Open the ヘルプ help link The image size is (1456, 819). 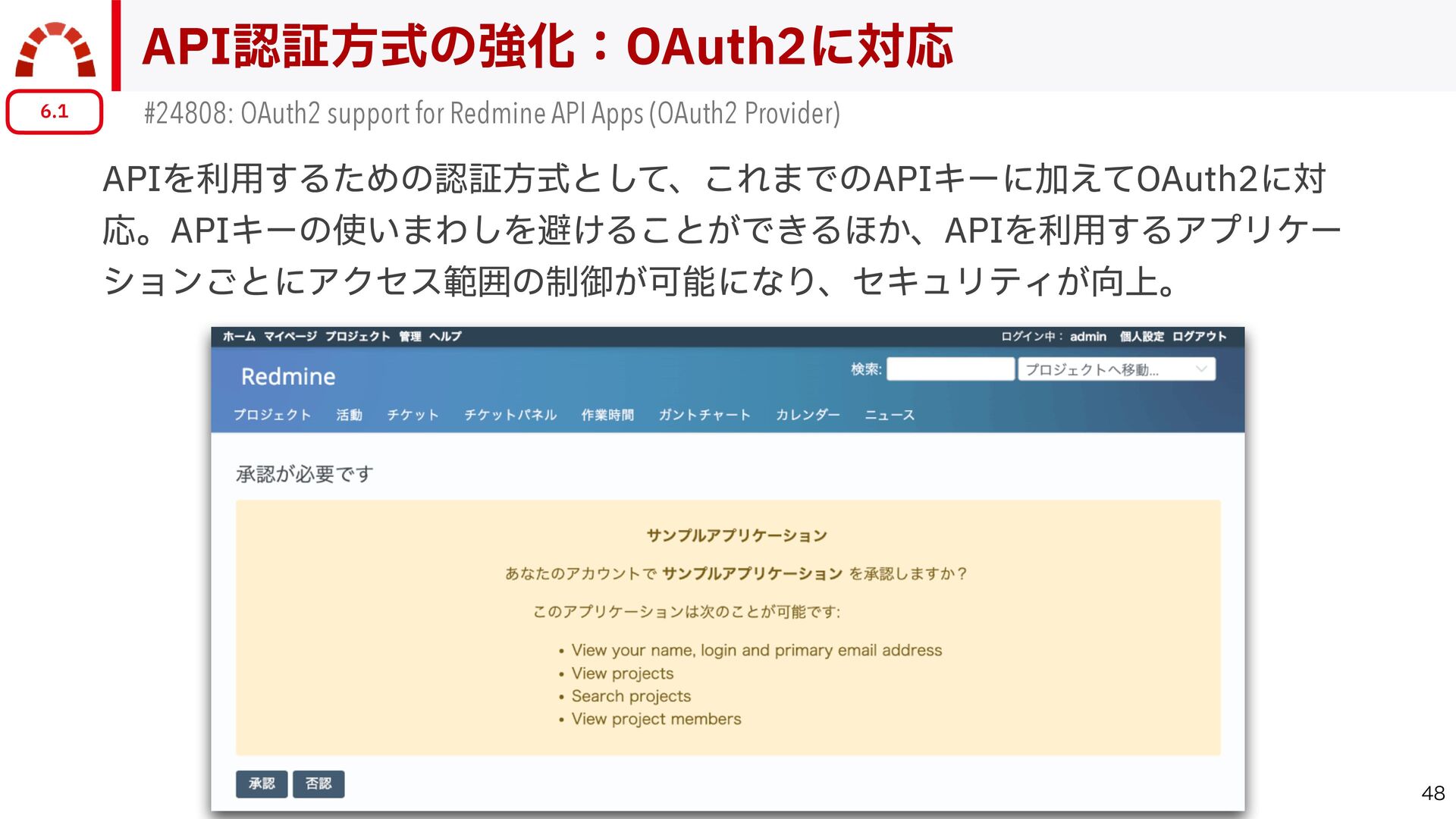pos(444,336)
